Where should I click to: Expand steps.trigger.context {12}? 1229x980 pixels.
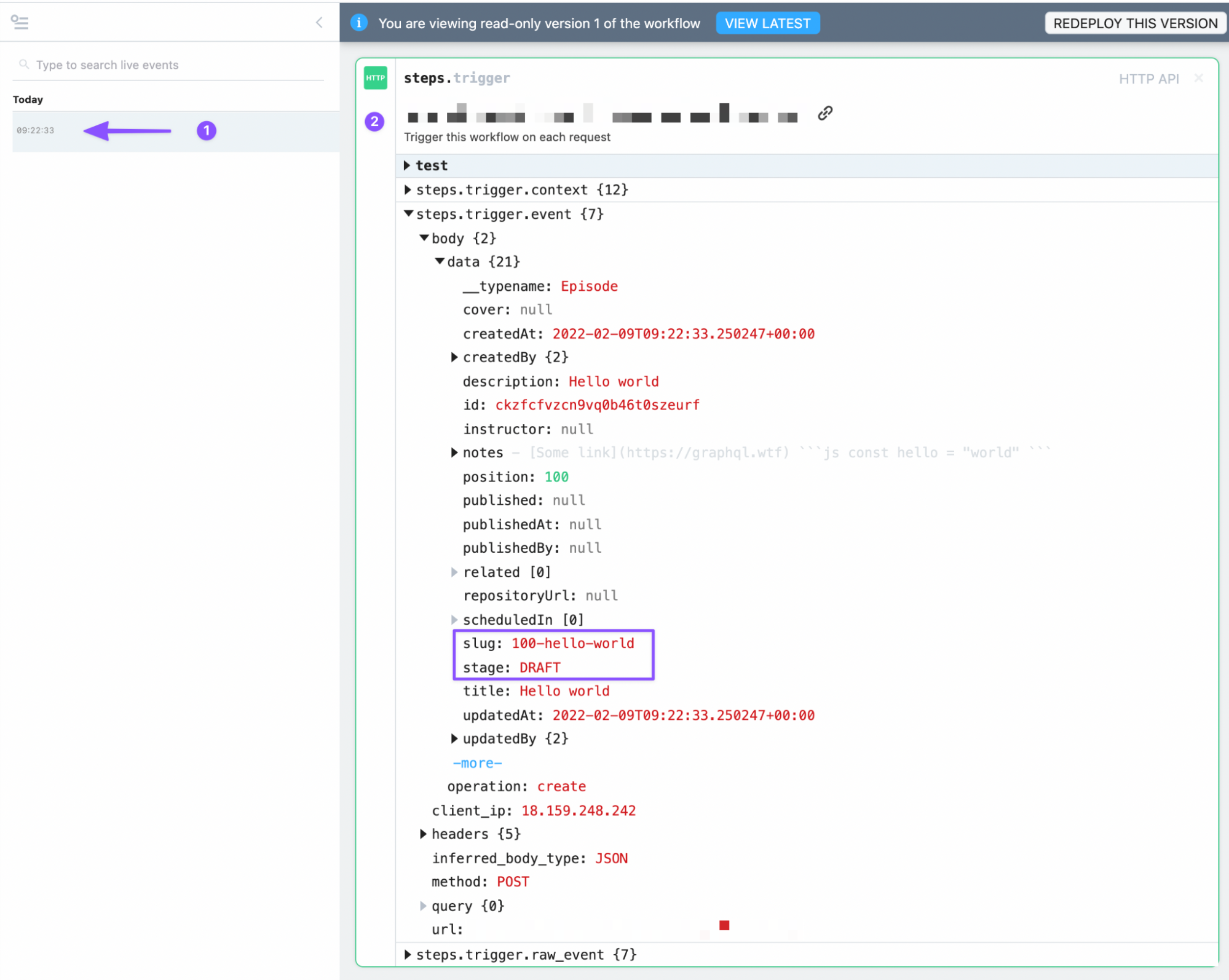click(x=408, y=190)
